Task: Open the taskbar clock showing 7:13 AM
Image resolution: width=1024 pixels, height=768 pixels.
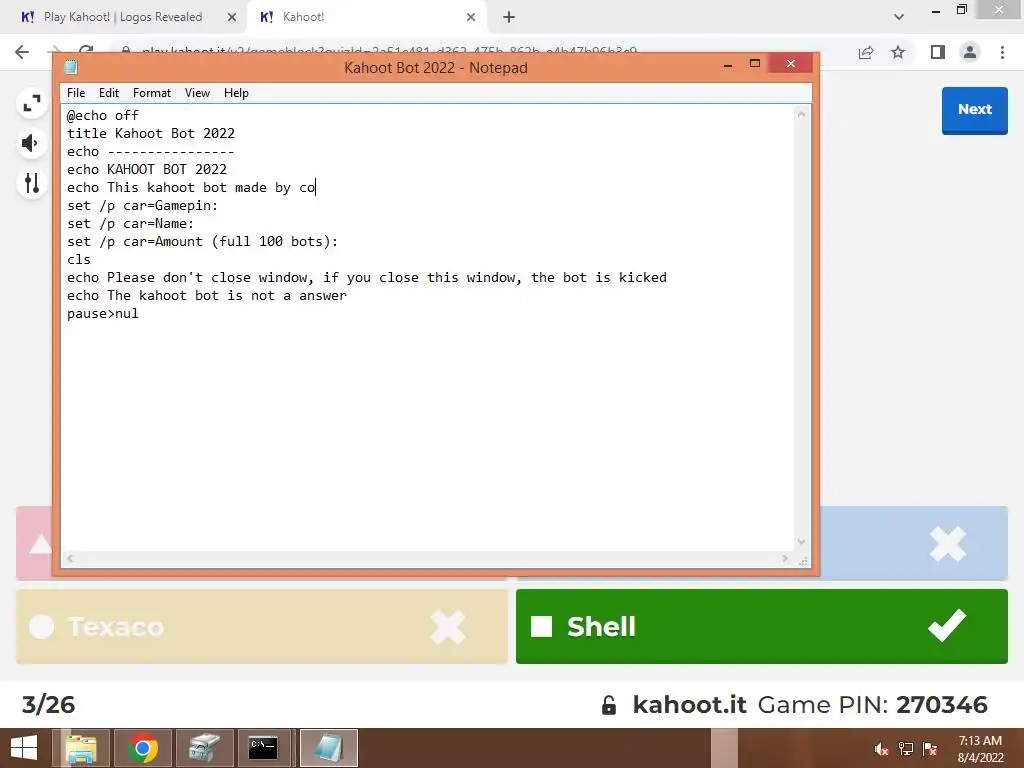Action: 980,749
